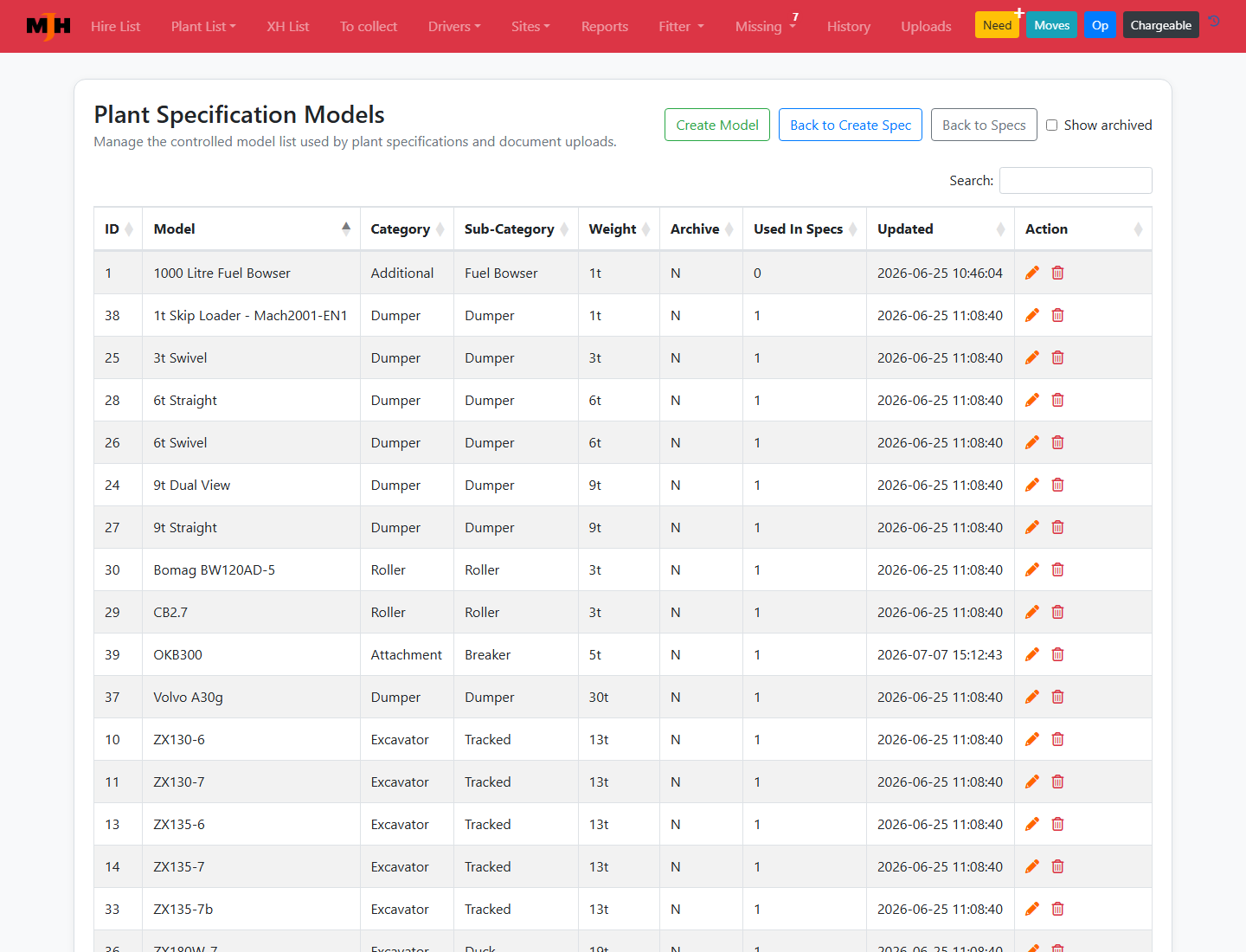Delete the Volvo A30g model
Image resolution: width=1246 pixels, height=952 pixels.
1057,698
